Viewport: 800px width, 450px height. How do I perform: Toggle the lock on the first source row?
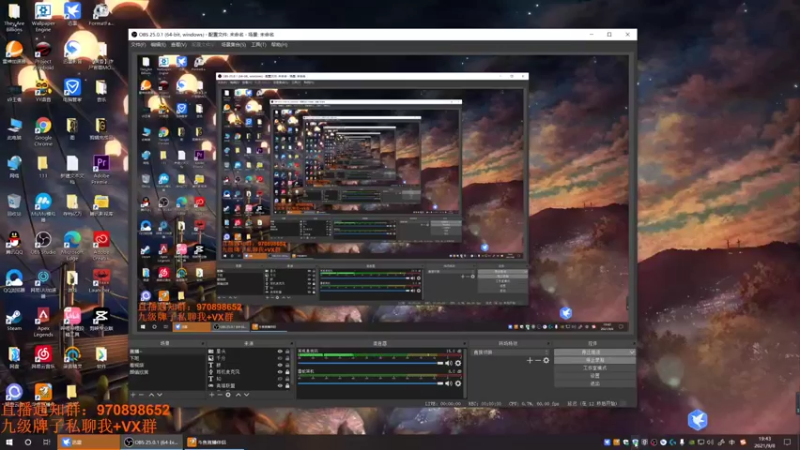tap(287, 352)
